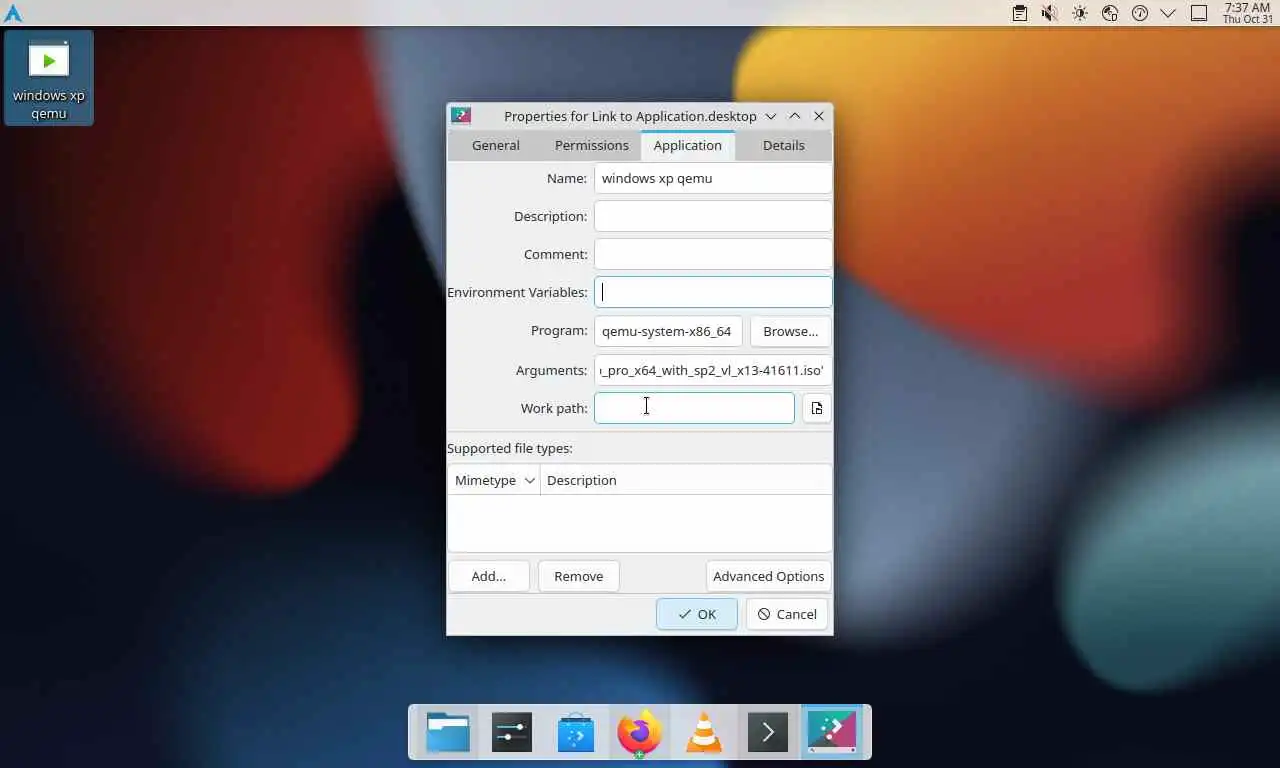1280x768 pixels.
Task: Open the Details tab
Action: pos(783,145)
